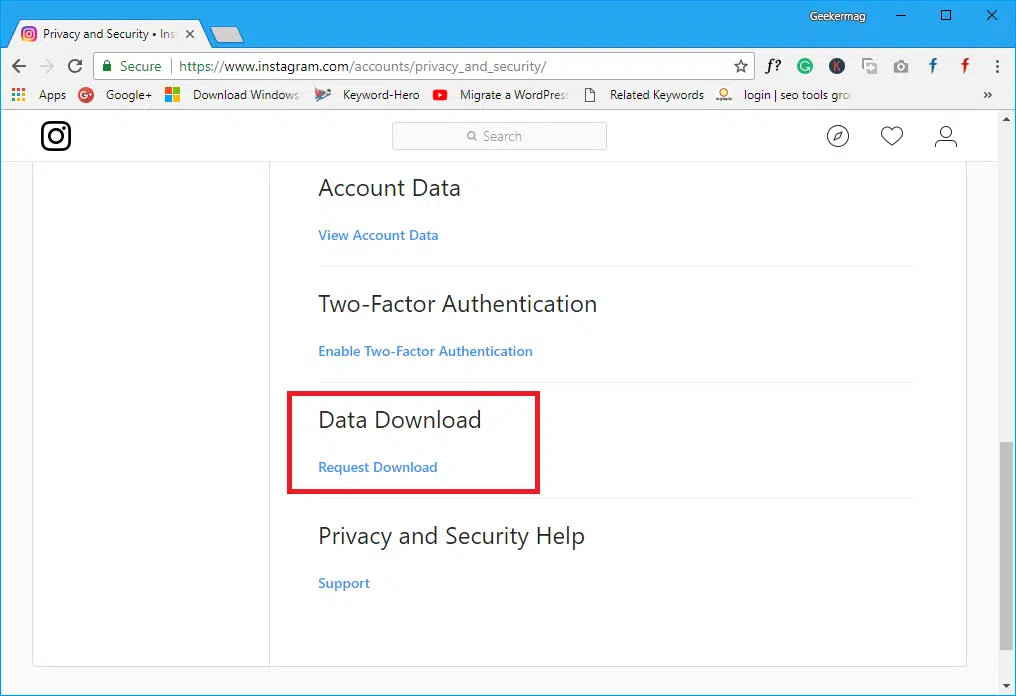Bookmark this page with the star icon
This screenshot has height=696, width=1016.
pos(741,66)
